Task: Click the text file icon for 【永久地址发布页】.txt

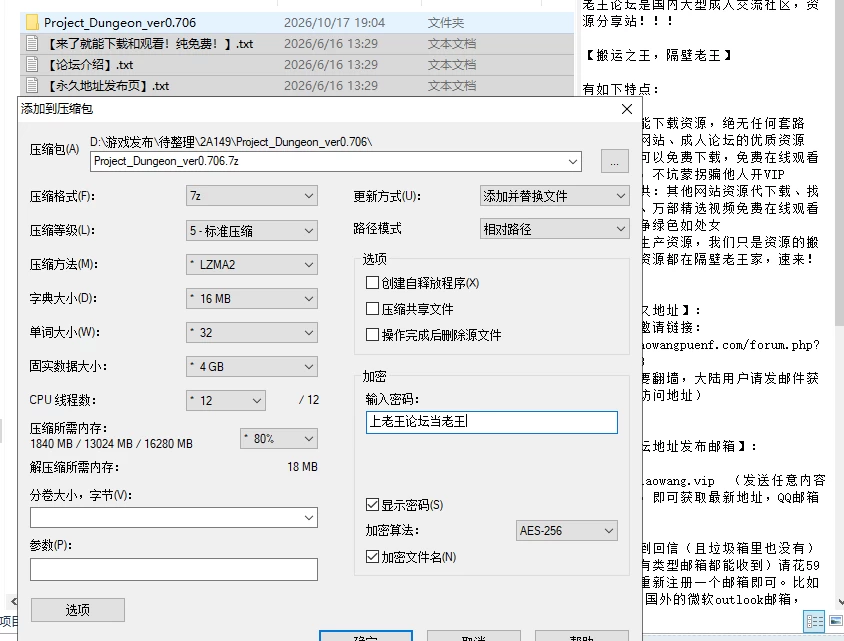Action: coord(32,86)
